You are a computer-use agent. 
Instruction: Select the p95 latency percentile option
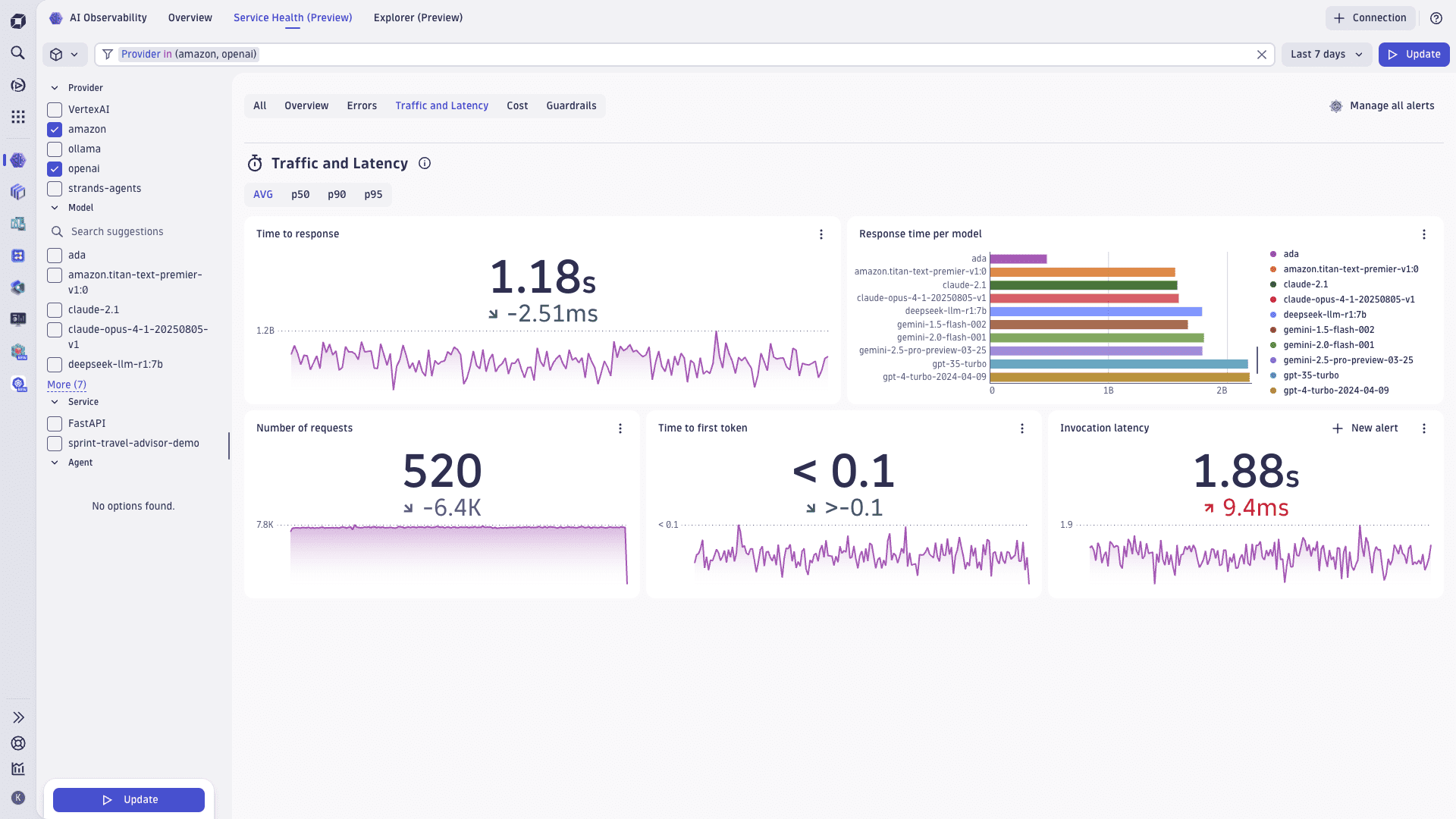pyautogui.click(x=372, y=194)
